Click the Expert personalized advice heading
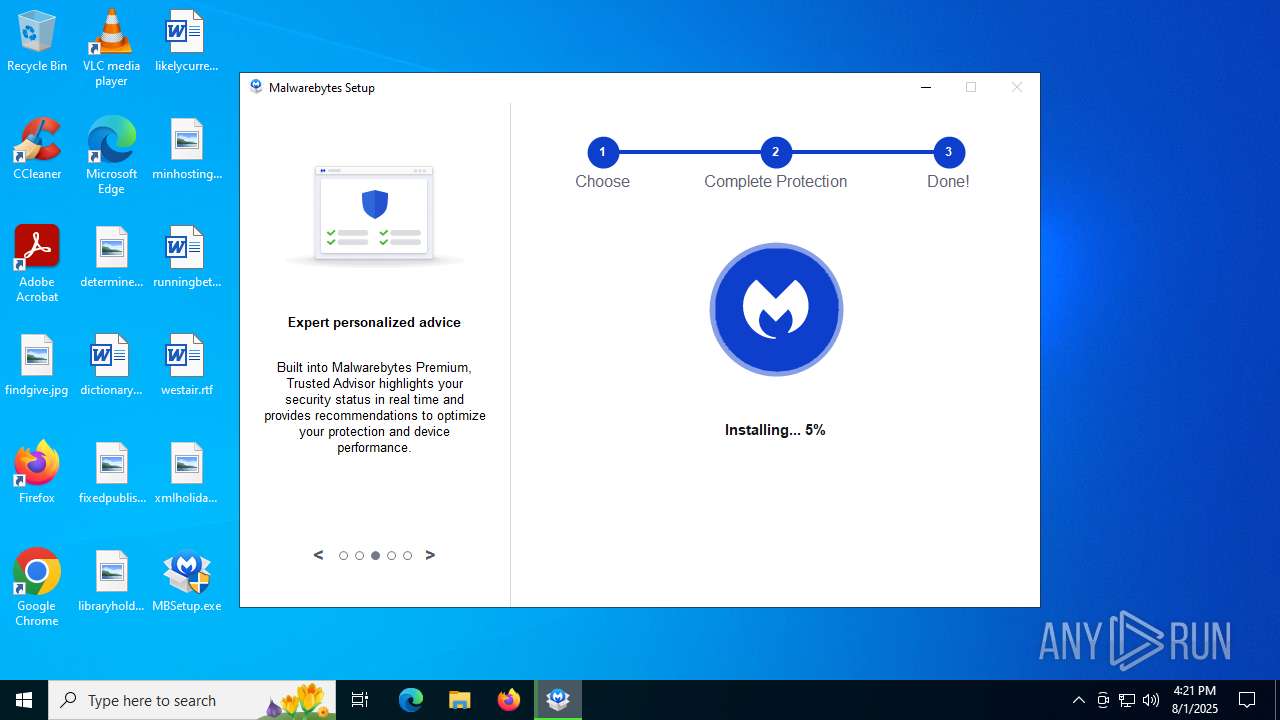1280x720 pixels. 374,322
